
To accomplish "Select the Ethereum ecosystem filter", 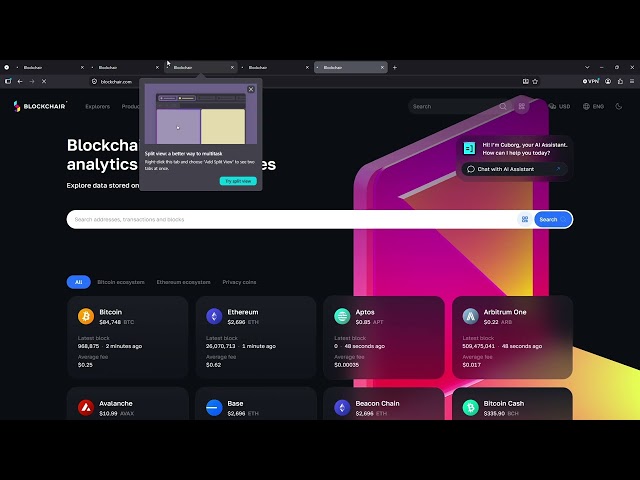I will [184, 282].
